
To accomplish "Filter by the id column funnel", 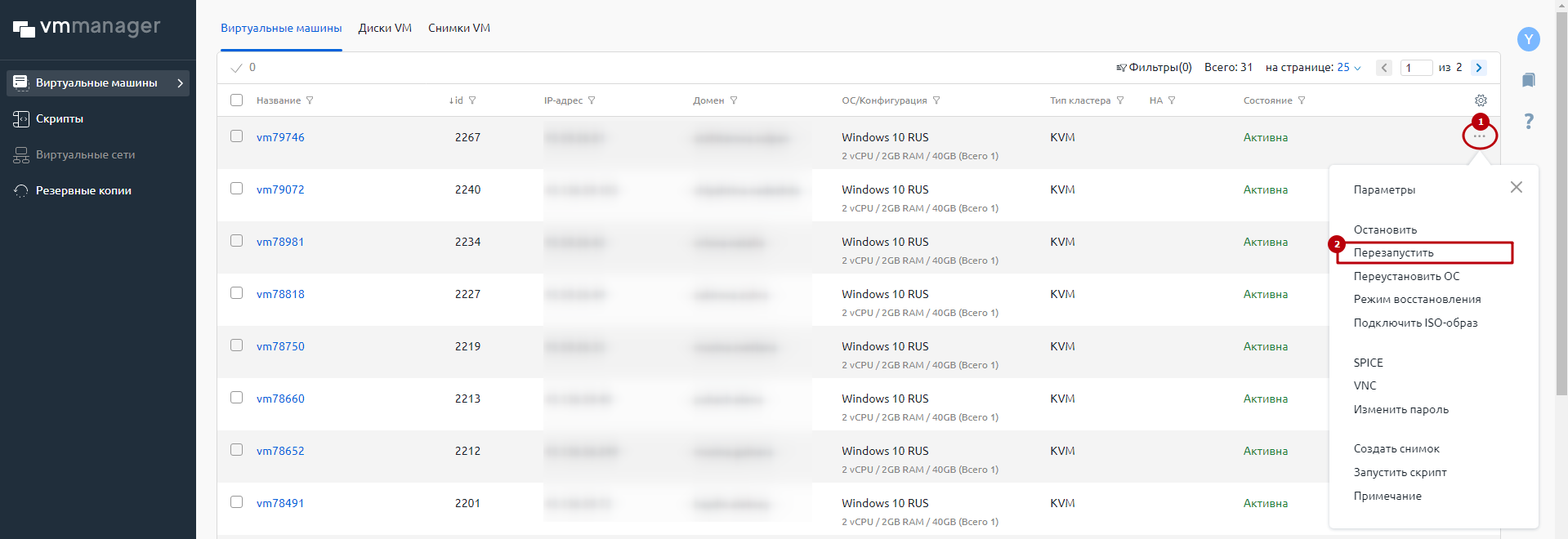I will click(472, 100).
